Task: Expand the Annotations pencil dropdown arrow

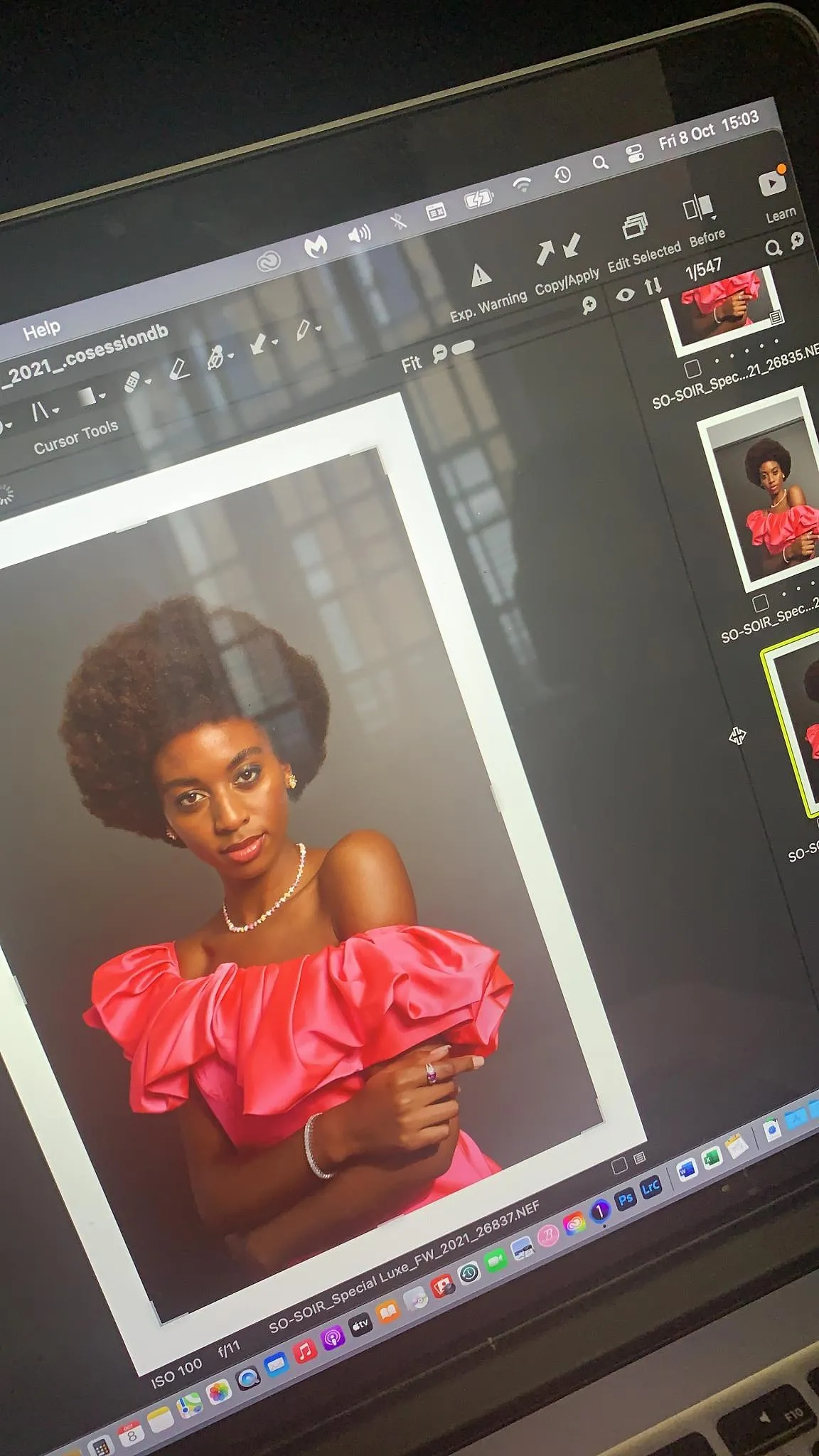Action: coord(318,328)
